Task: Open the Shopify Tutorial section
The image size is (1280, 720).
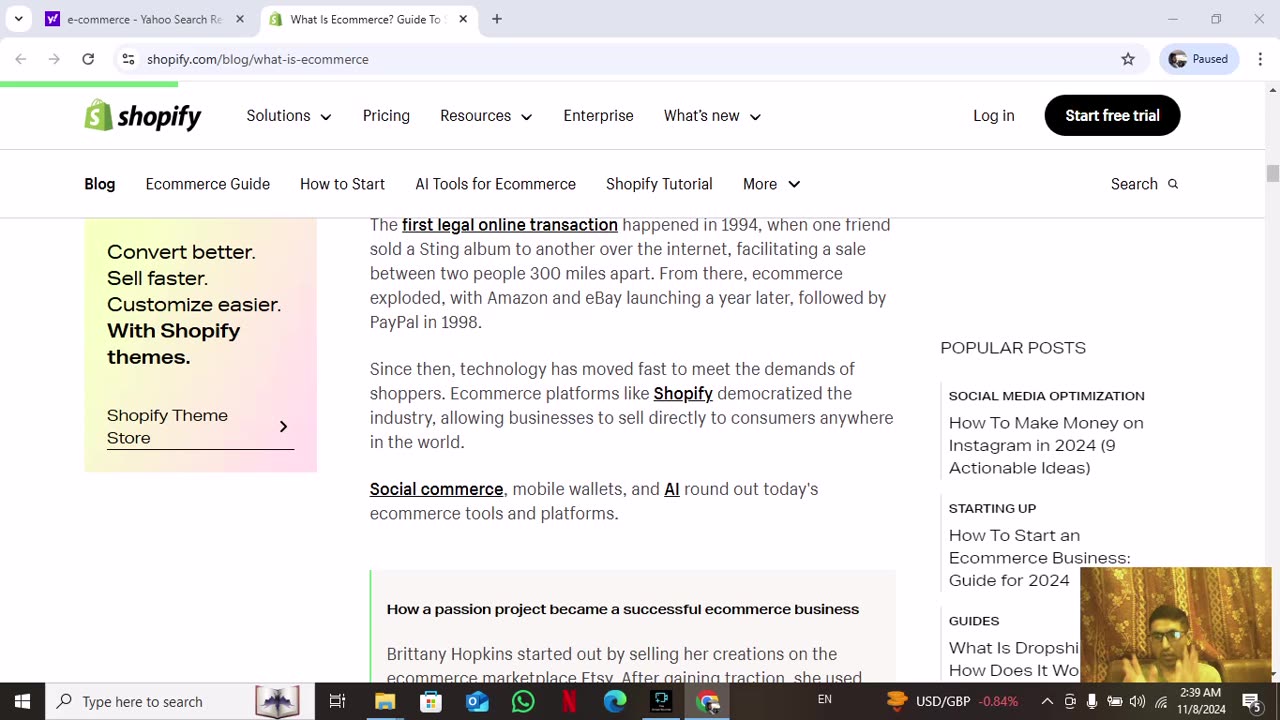Action: coord(659,184)
